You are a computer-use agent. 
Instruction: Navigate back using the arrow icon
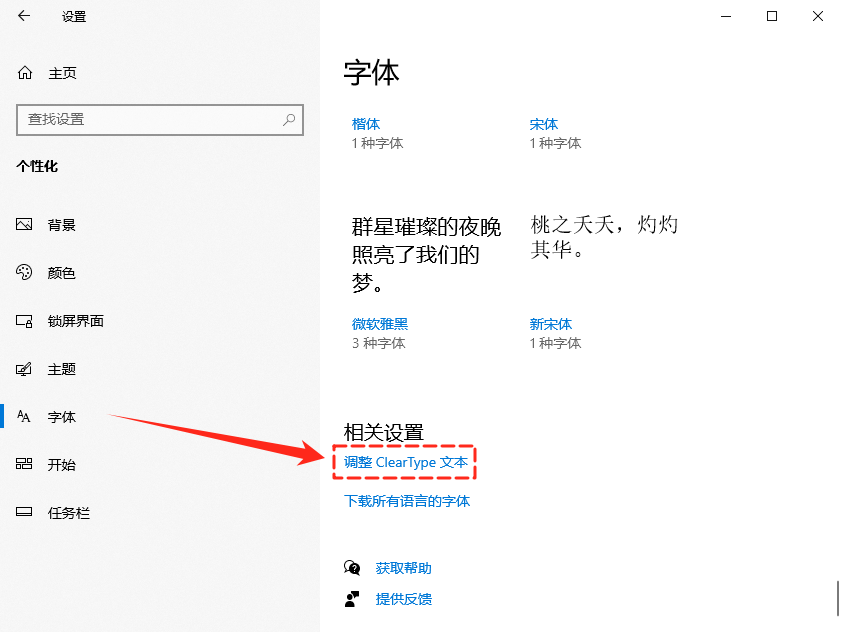[22, 16]
